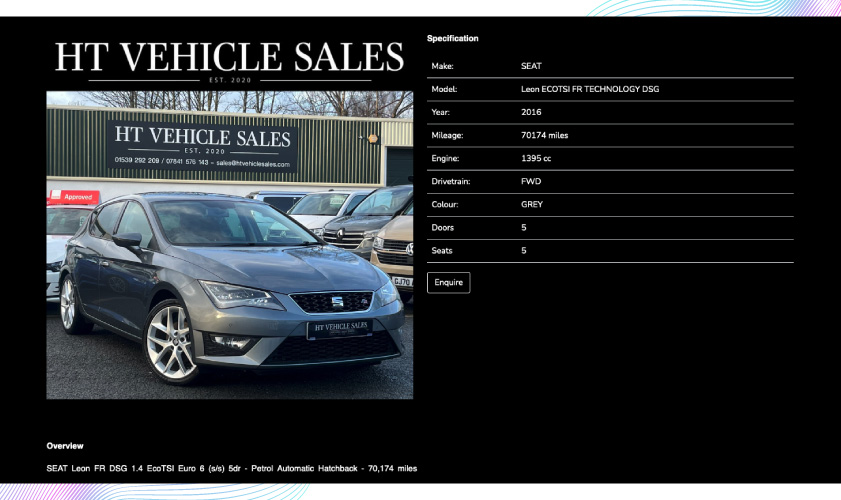Click the 'FWD' drivetrain value
Image resolution: width=841 pixels, height=500 pixels.
531,181
